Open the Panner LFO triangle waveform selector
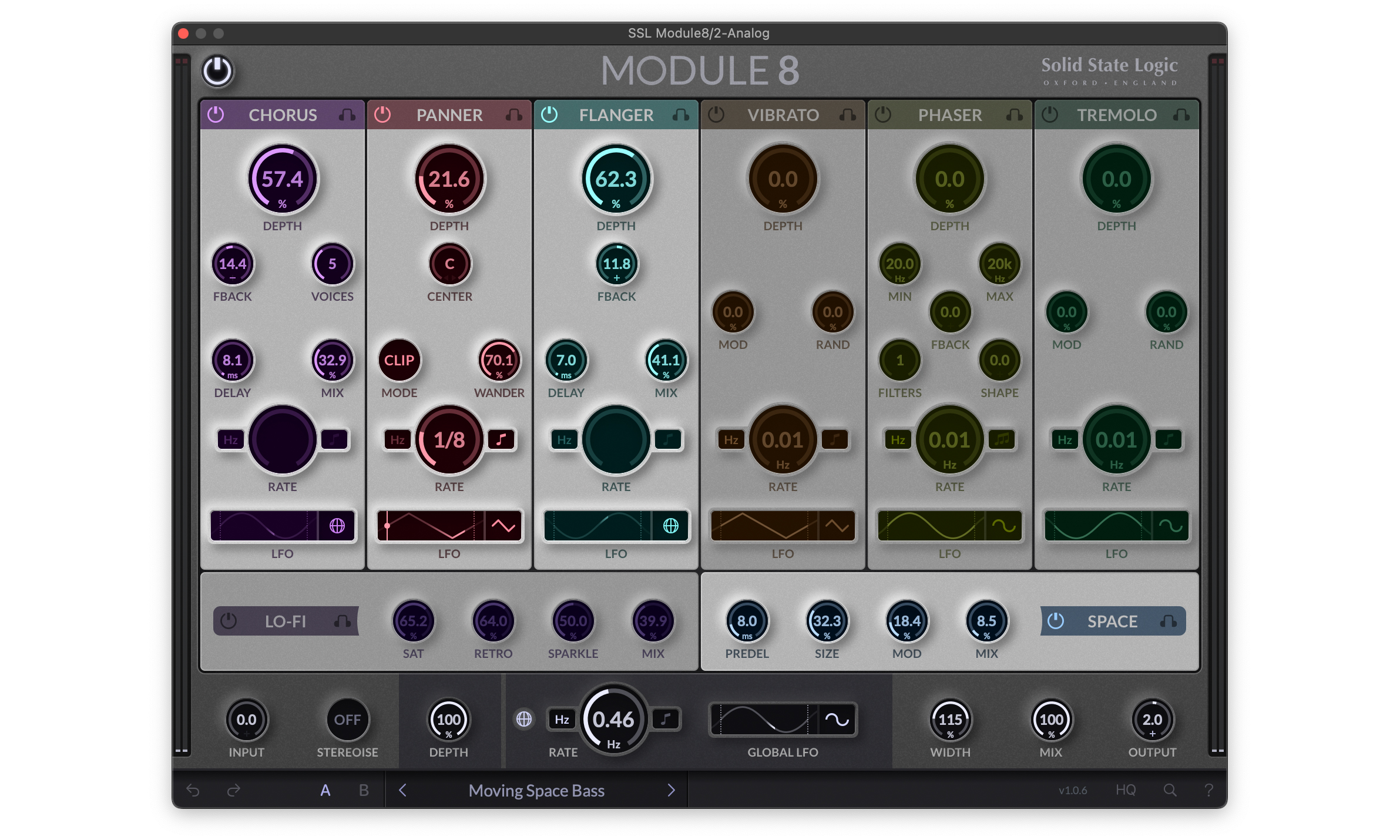 (x=504, y=525)
